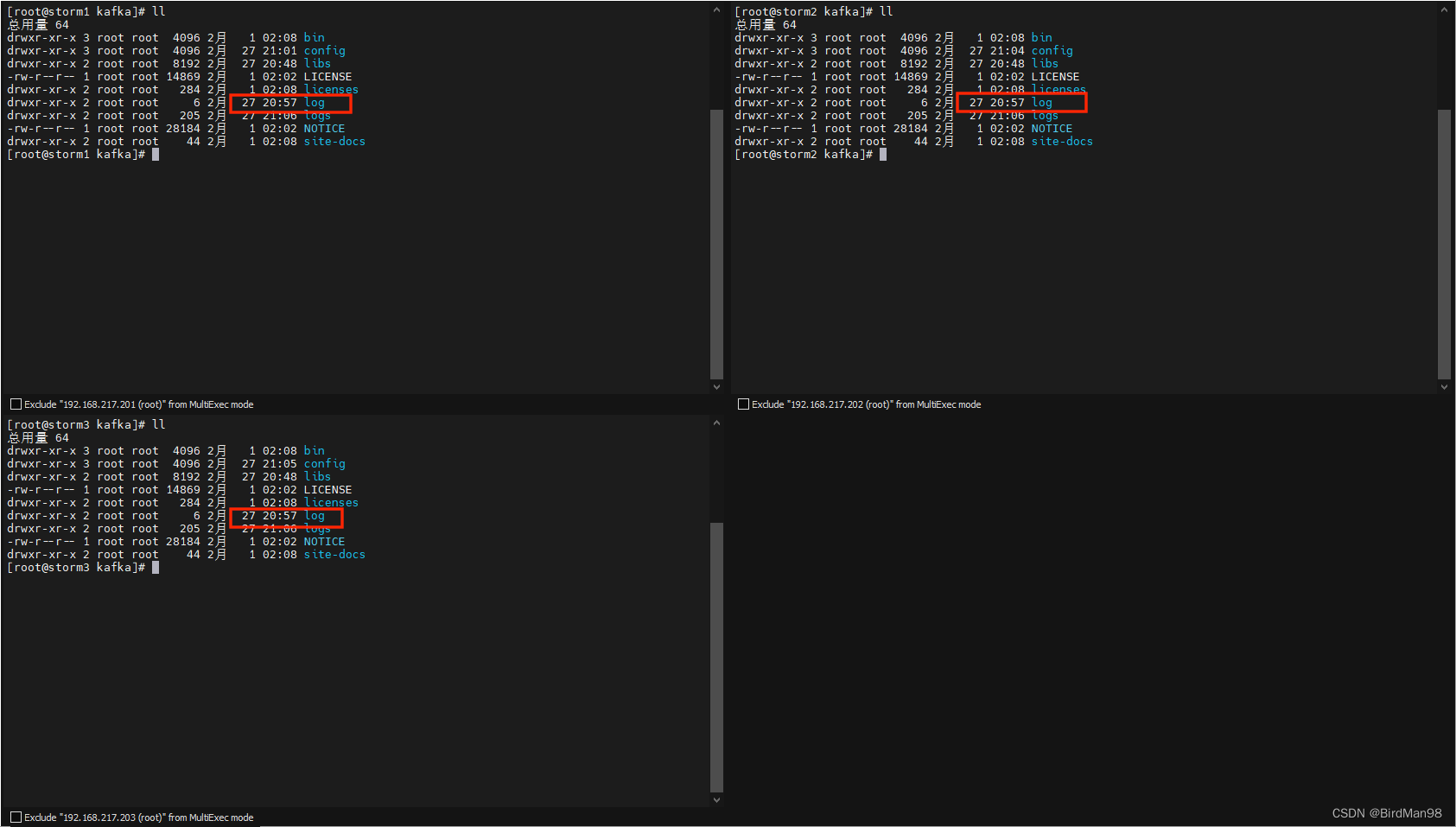Click 'LICENSE' file in storm1 listing
This screenshot has width=1456, height=827.
(328, 77)
